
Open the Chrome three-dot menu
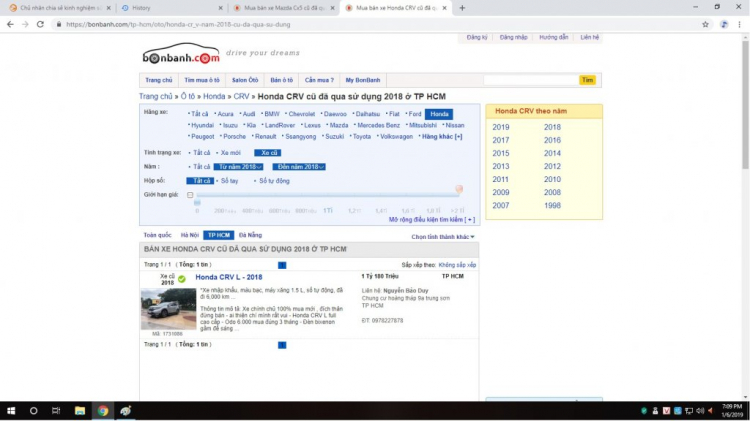739,24
